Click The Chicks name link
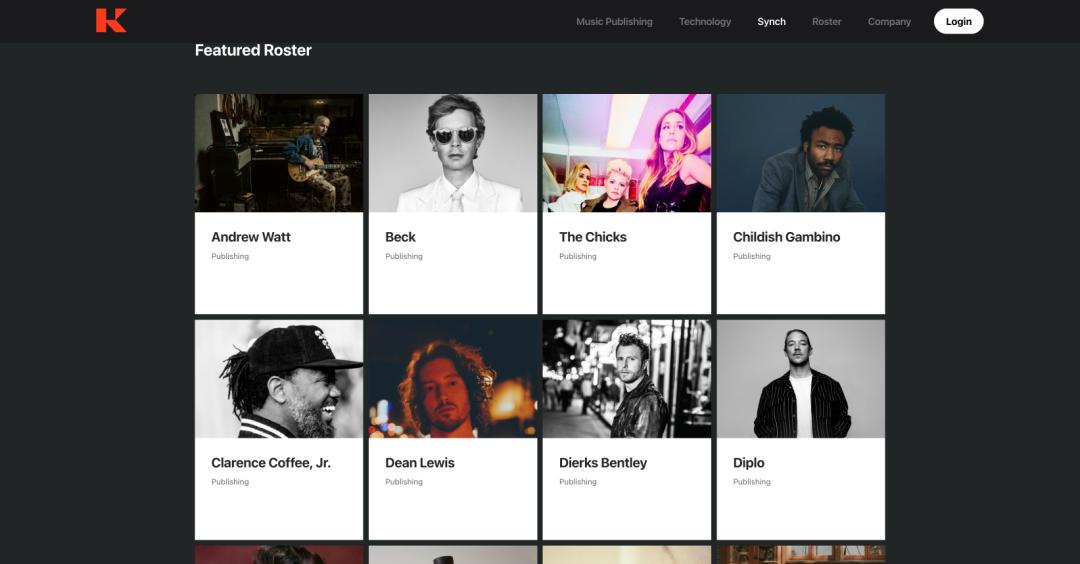The width and height of the screenshot is (1080, 564). [x=592, y=237]
